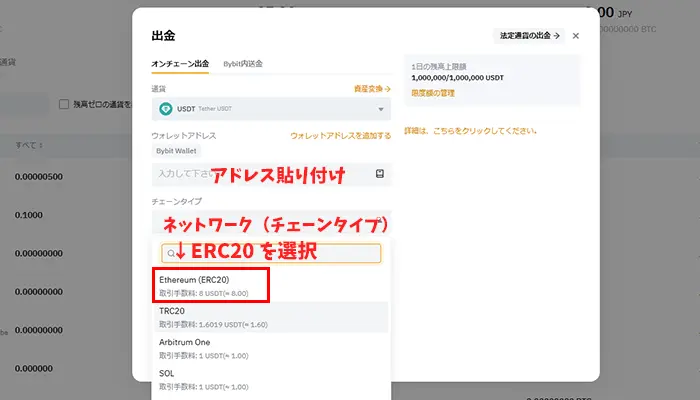Click the chain type search box

(271, 253)
